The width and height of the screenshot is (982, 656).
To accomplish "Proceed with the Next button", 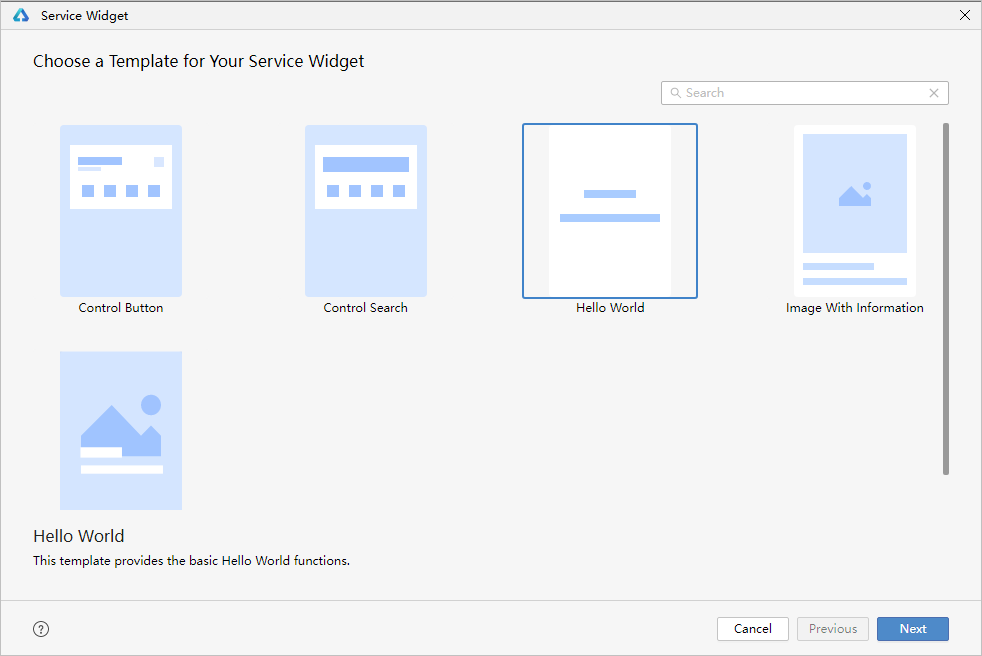I will tap(912, 629).
